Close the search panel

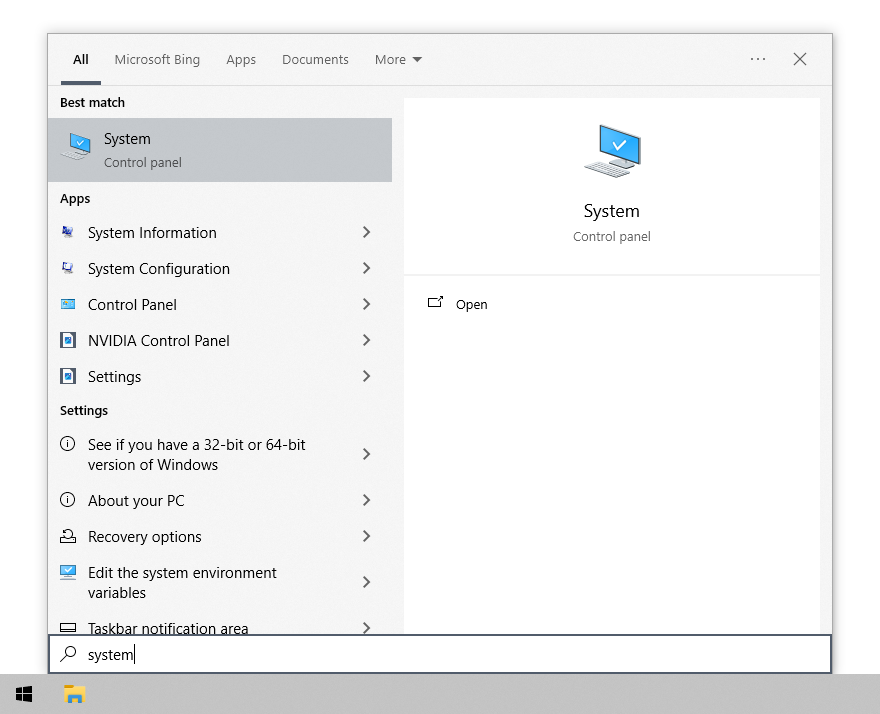coord(800,59)
